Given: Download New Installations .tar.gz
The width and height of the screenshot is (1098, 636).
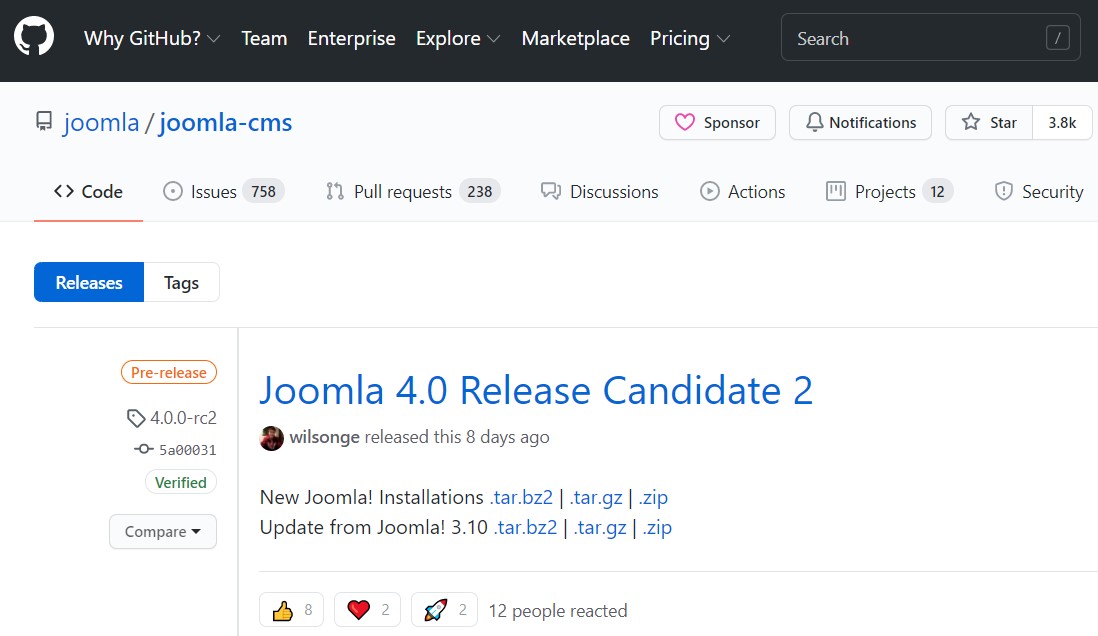Looking at the screenshot, I should 595,497.
